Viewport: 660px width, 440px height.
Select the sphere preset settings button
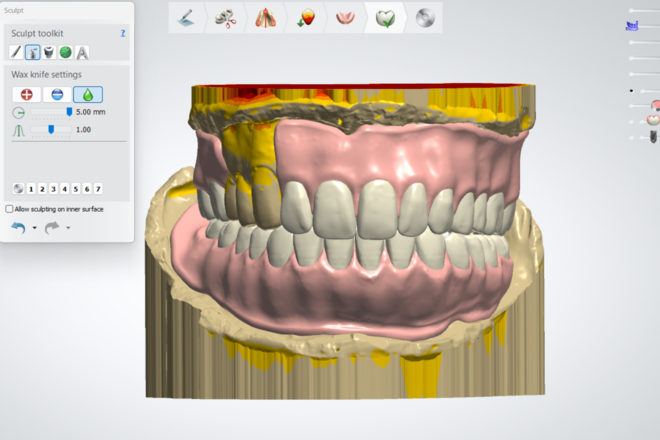tap(18, 189)
